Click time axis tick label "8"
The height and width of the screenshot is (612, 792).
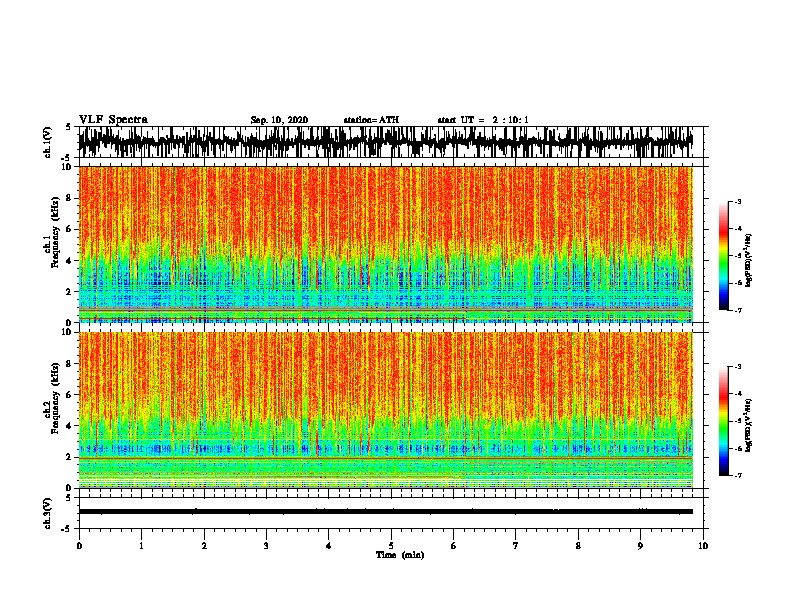578,546
